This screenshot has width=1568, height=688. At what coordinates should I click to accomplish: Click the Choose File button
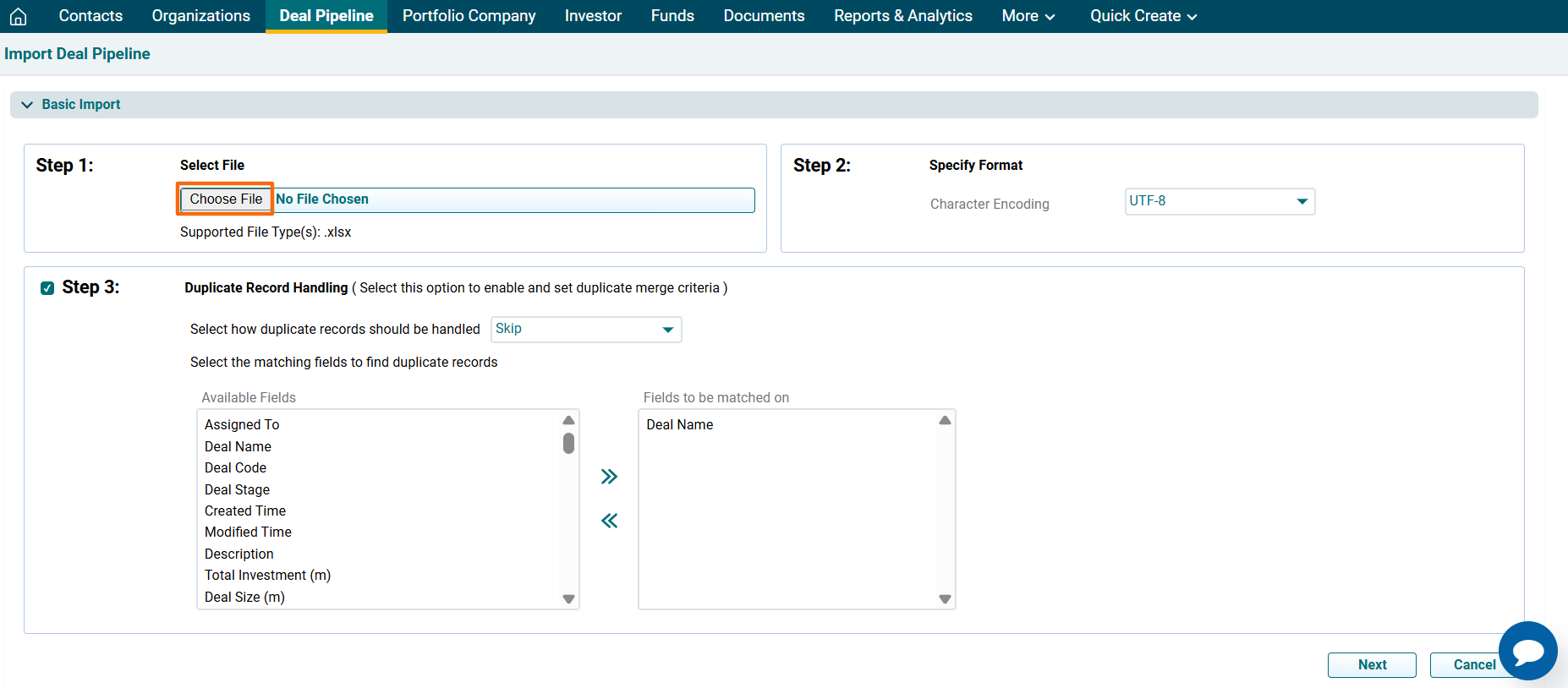click(x=226, y=199)
